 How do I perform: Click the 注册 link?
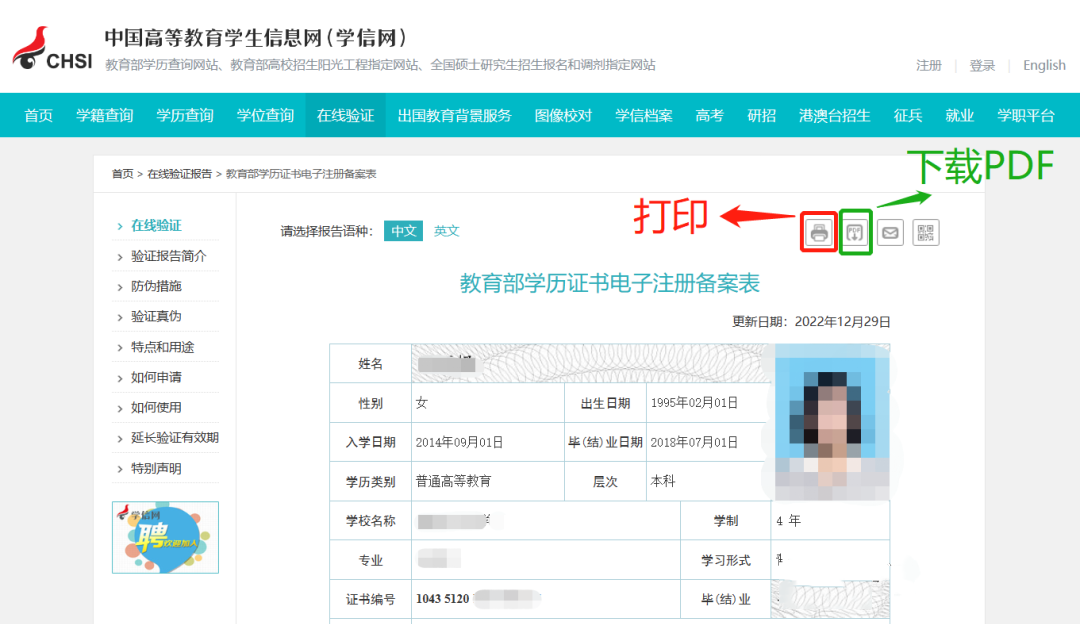(928, 65)
